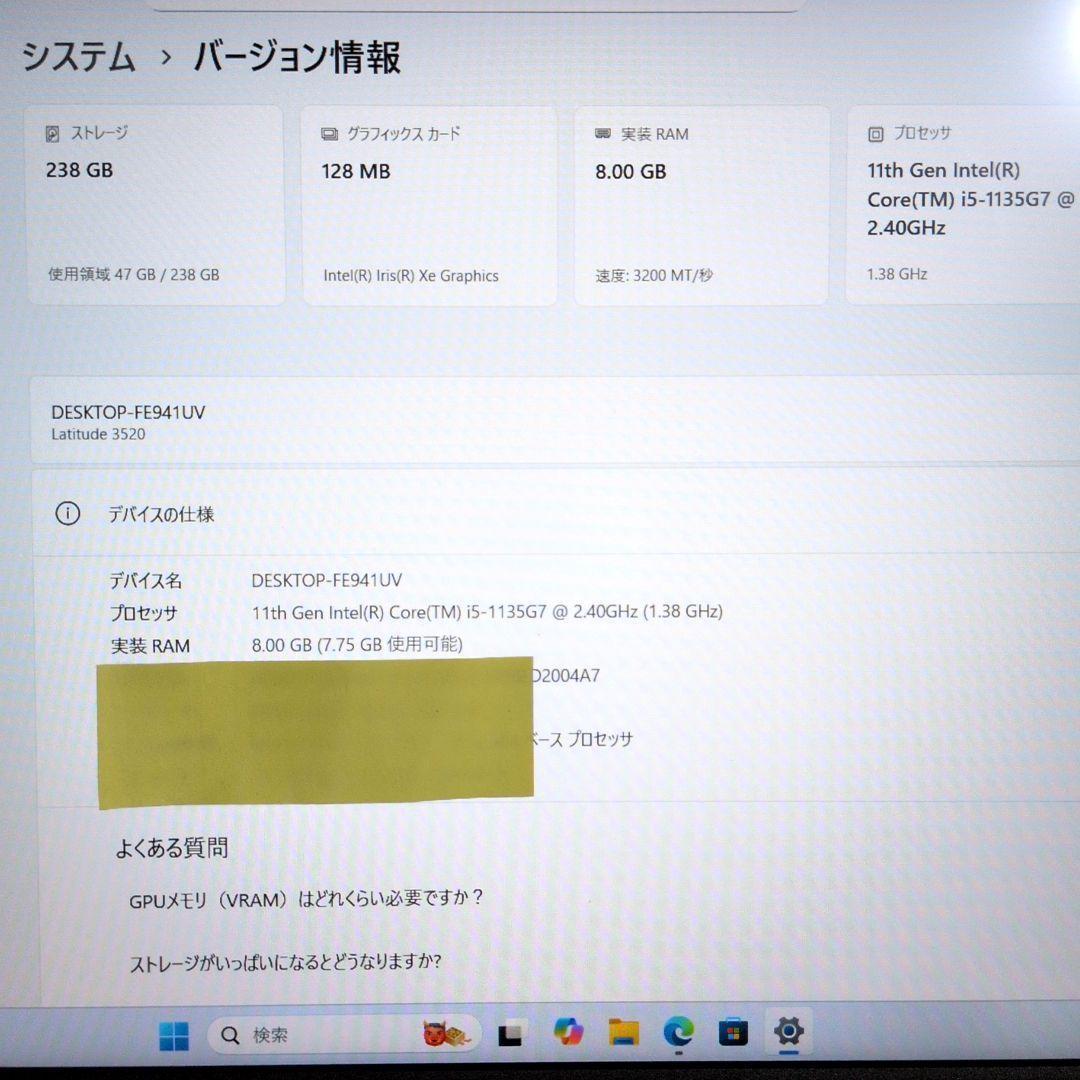Open Task View from the taskbar
Viewport: 1080px width, 1080px height.
pos(512,1032)
